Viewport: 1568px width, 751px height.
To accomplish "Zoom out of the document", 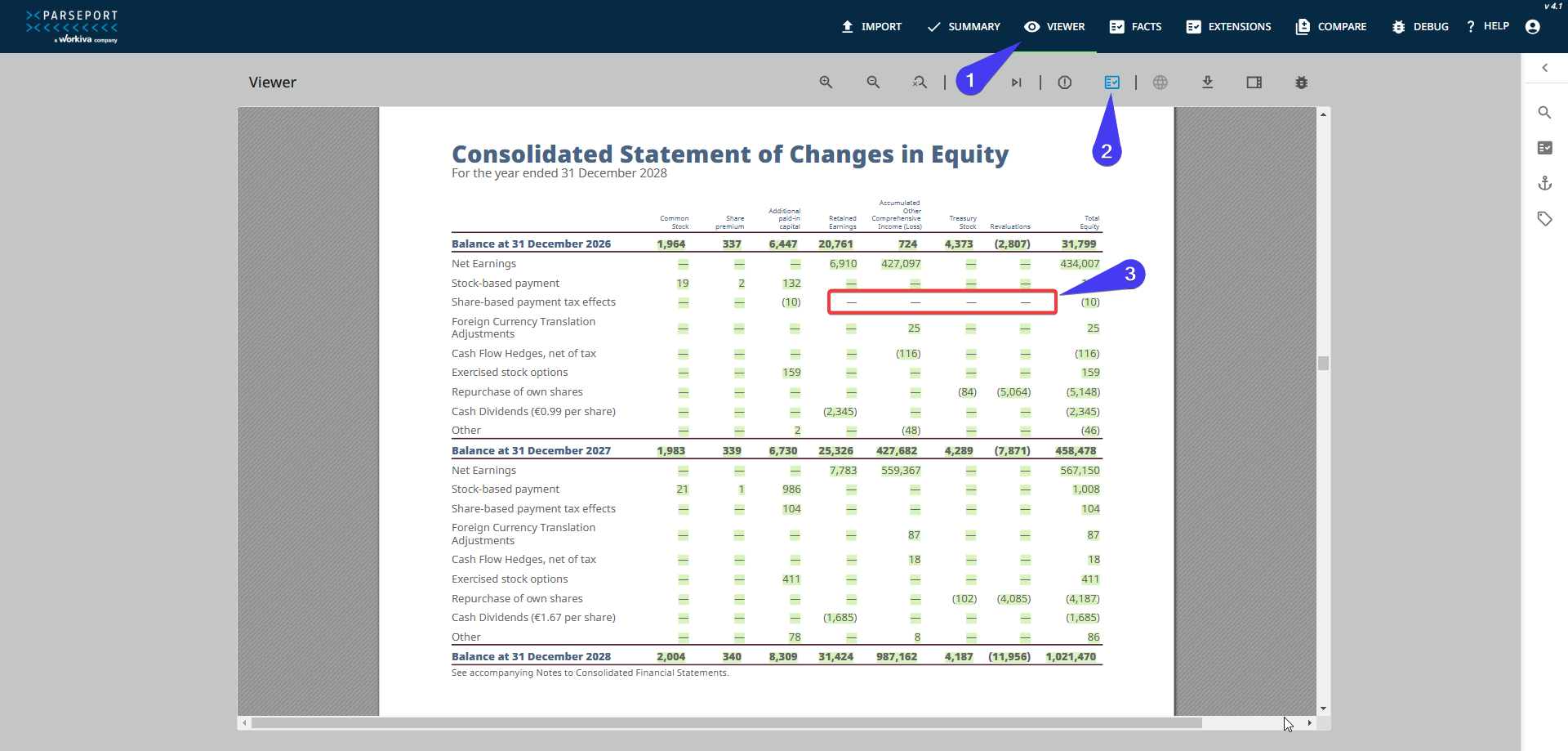I will (874, 83).
